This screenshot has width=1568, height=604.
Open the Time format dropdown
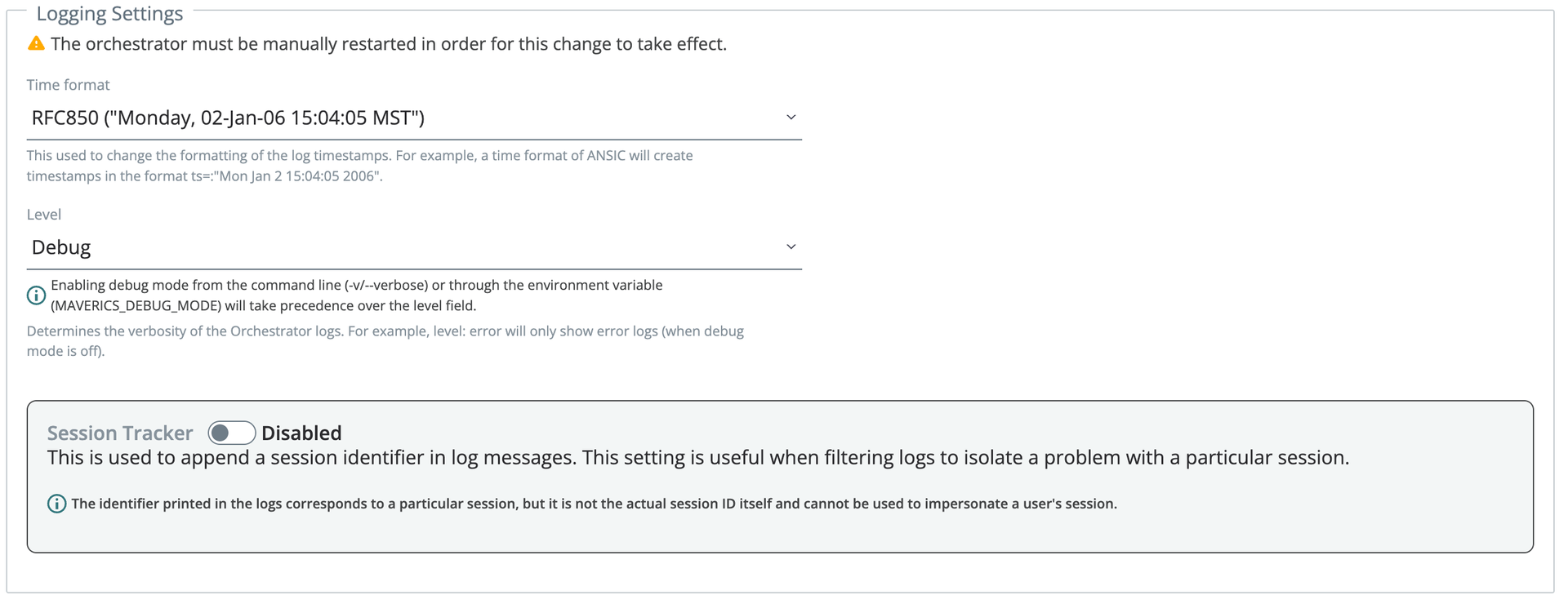point(414,118)
